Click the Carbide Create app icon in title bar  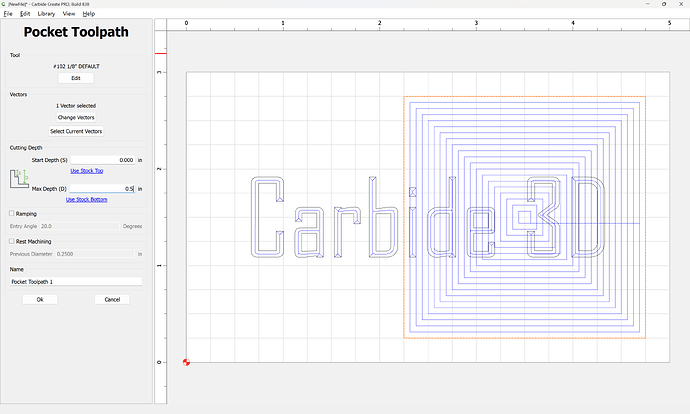point(6,4)
